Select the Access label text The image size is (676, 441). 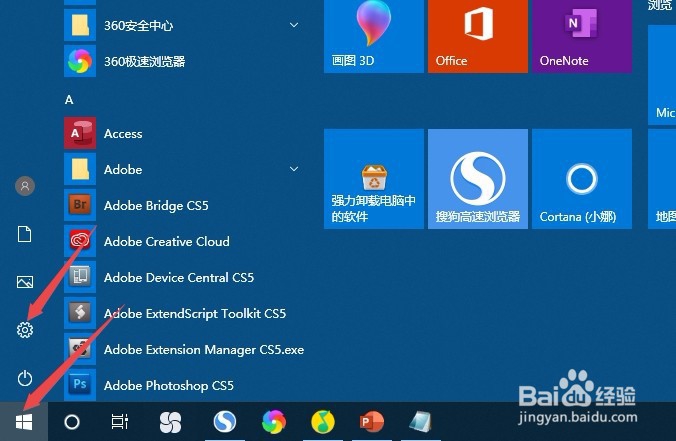coord(123,134)
